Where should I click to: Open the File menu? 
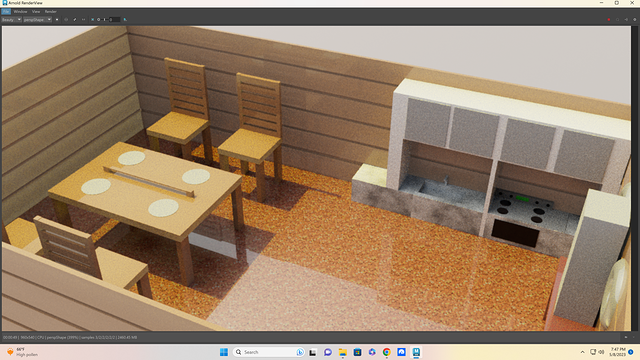tap(6, 11)
